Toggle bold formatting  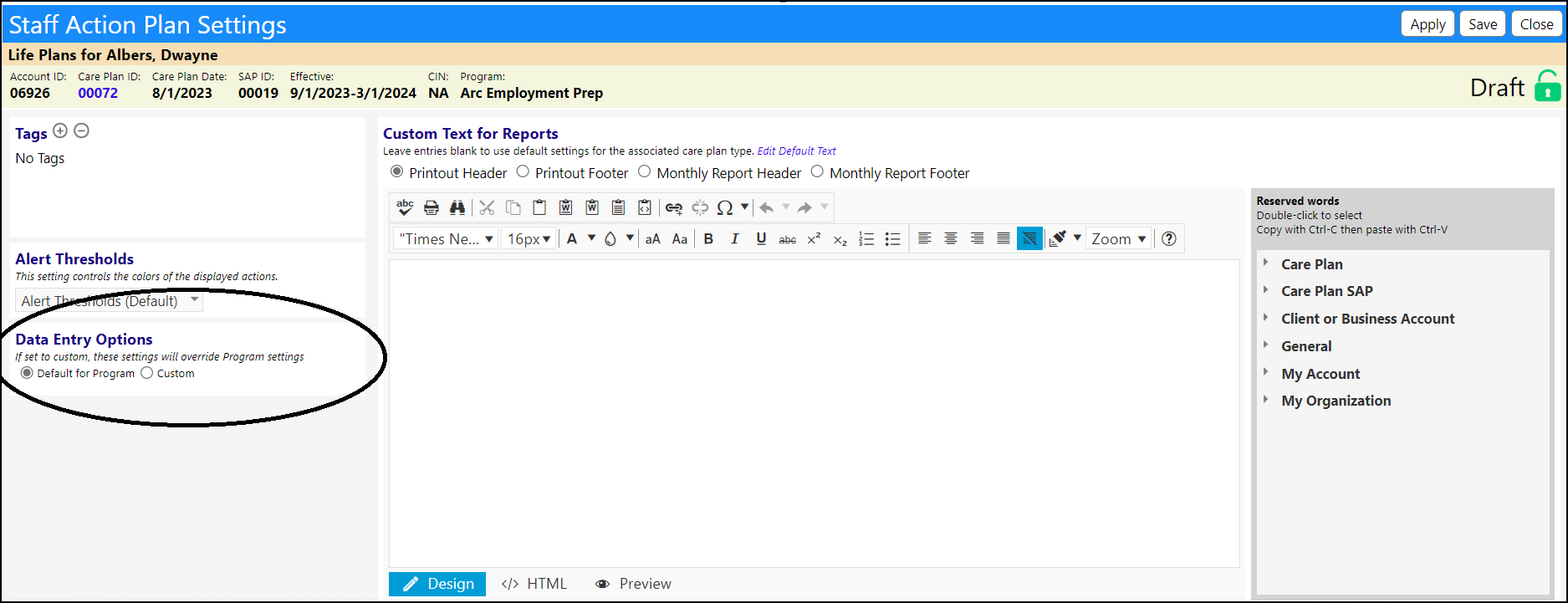pyautogui.click(x=708, y=239)
